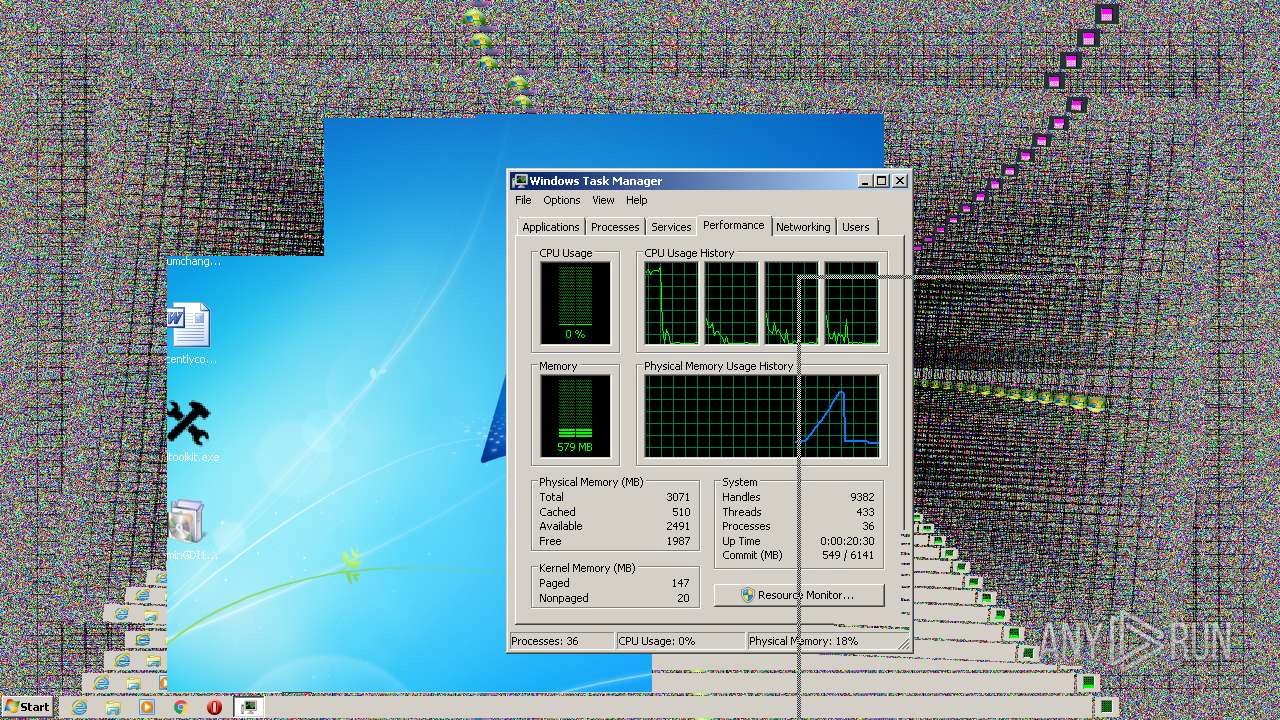This screenshot has height=720, width=1280.
Task: Click the Cached memory value 510
Action: tap(681, 512)
